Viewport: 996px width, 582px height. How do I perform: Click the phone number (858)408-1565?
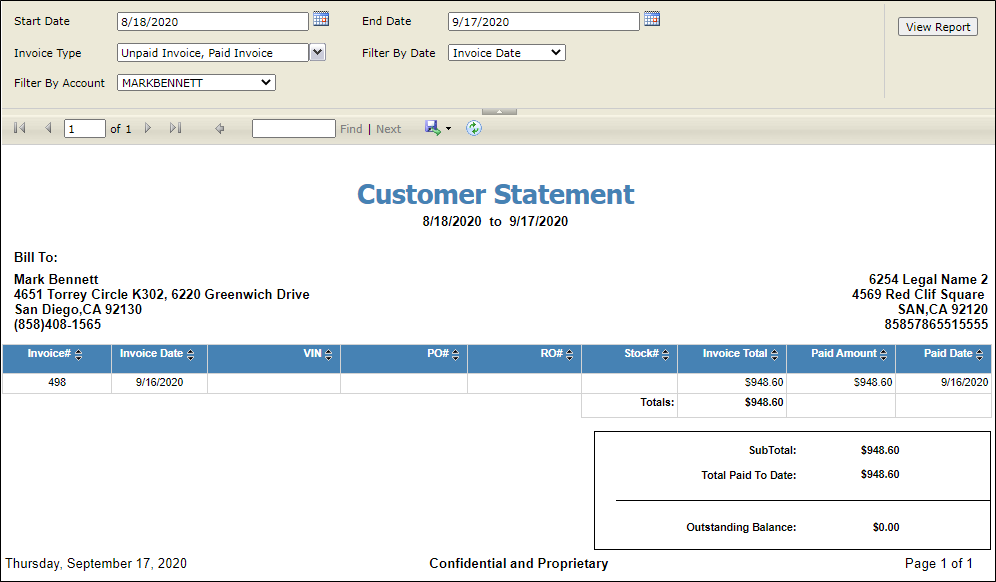pyautogui.click(x=57, y=325)
